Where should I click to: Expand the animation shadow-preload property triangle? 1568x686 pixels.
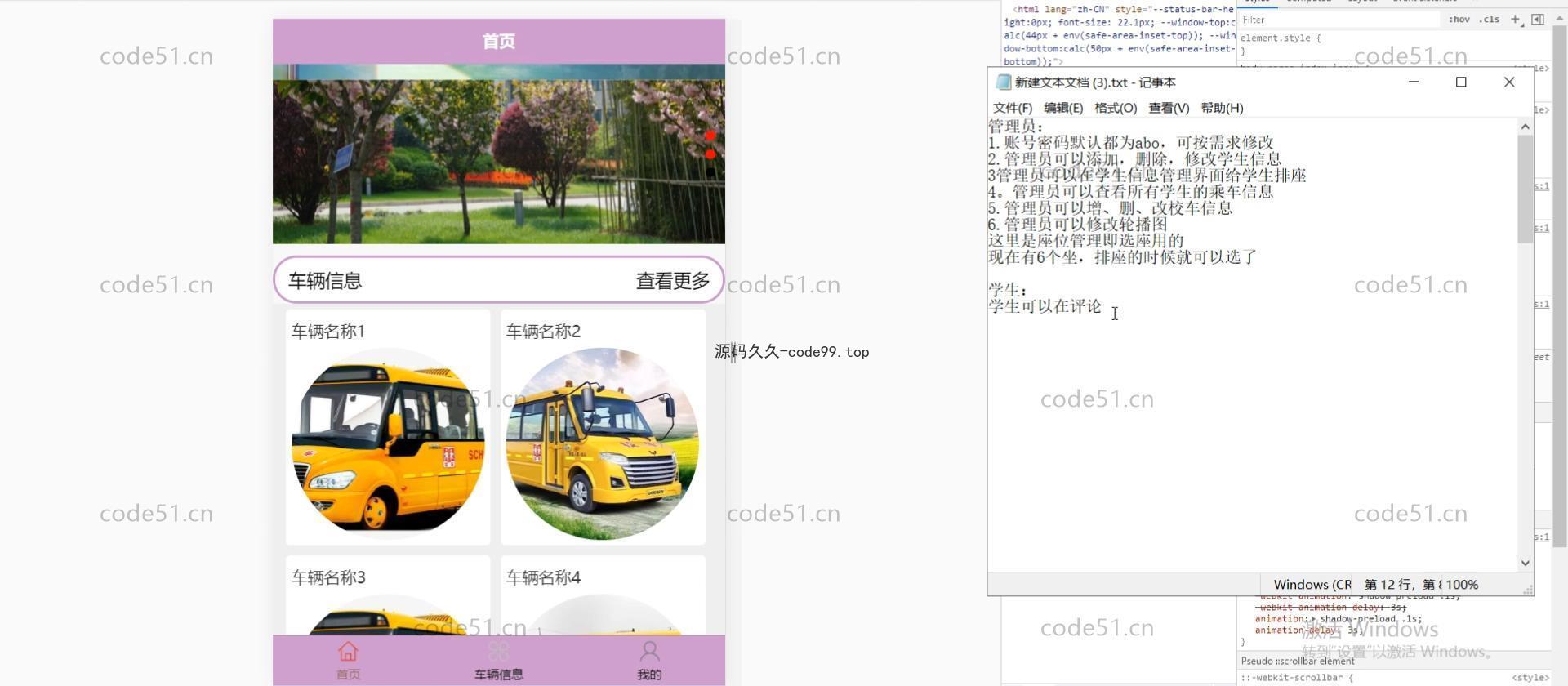coord(1314,619)
